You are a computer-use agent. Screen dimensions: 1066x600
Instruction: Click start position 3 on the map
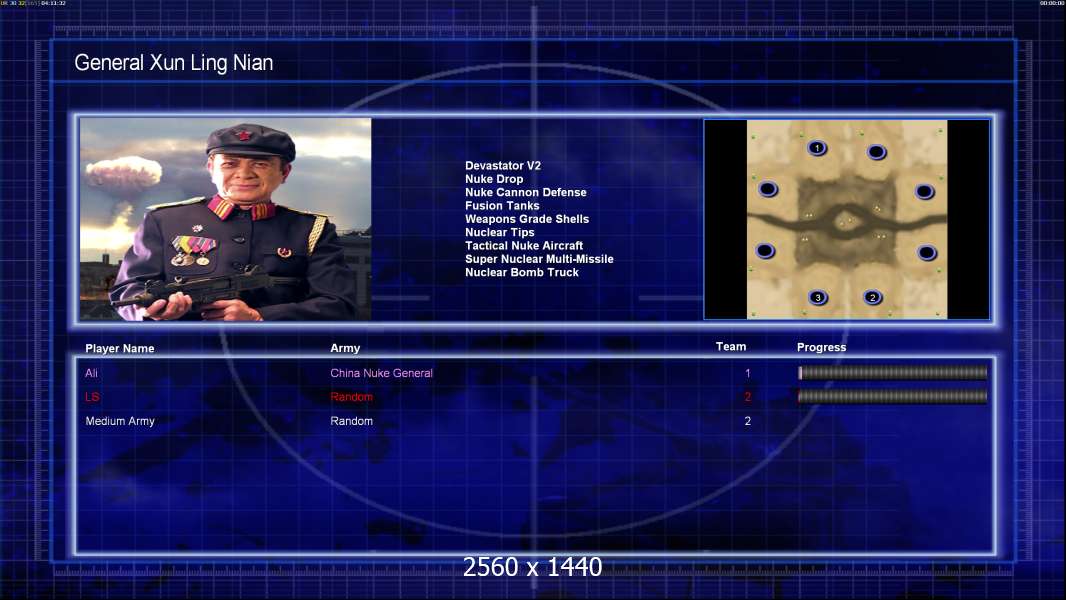pyautogui.click(x=818, y=297)
